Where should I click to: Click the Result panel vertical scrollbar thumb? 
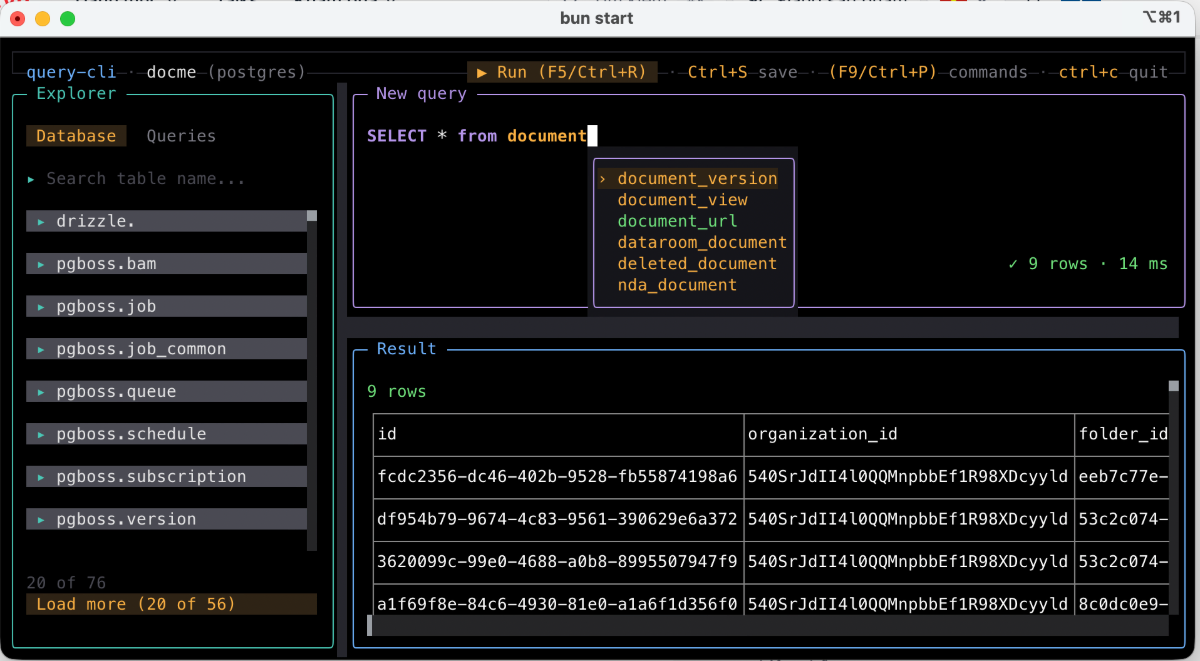click(1174, 386)
